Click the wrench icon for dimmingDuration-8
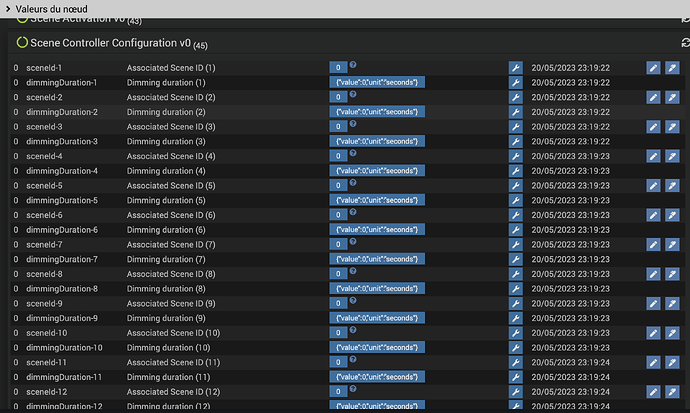The image size is (690, 413). [515, 289]
